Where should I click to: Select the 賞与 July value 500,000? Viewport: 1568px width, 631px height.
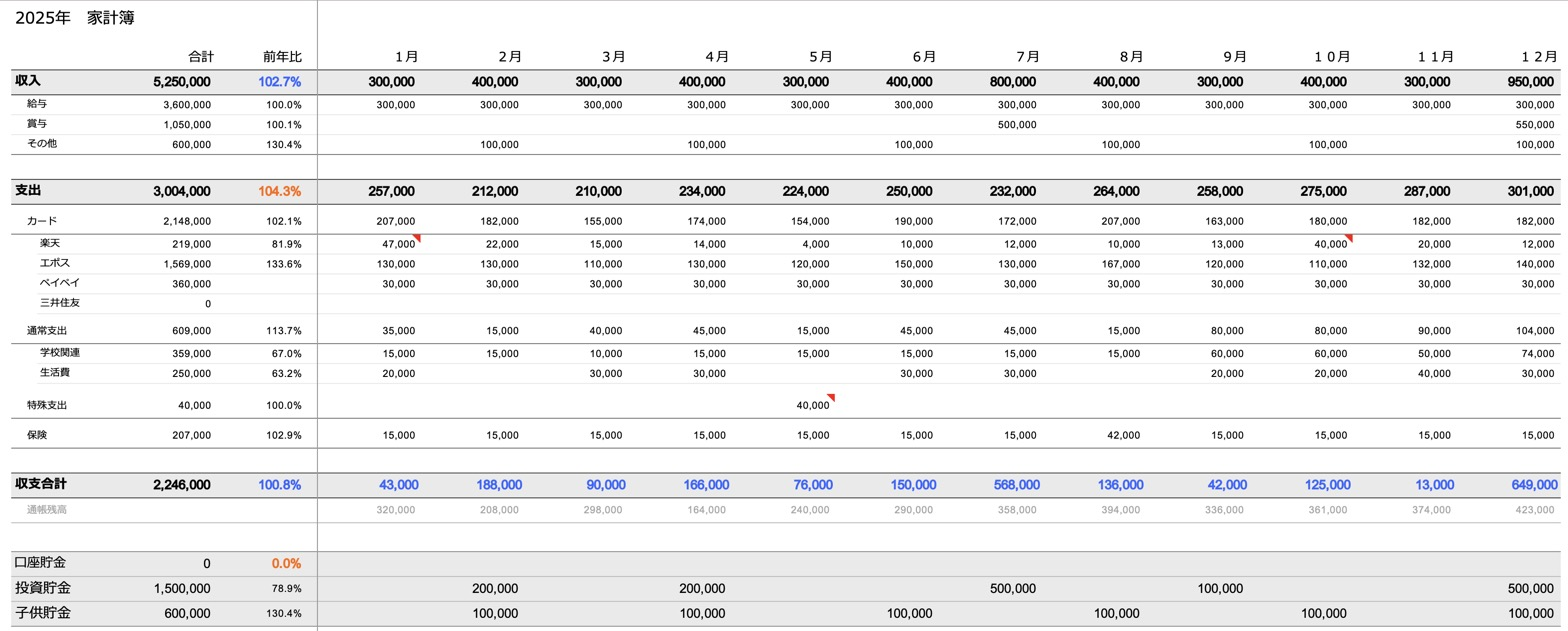1017,125
